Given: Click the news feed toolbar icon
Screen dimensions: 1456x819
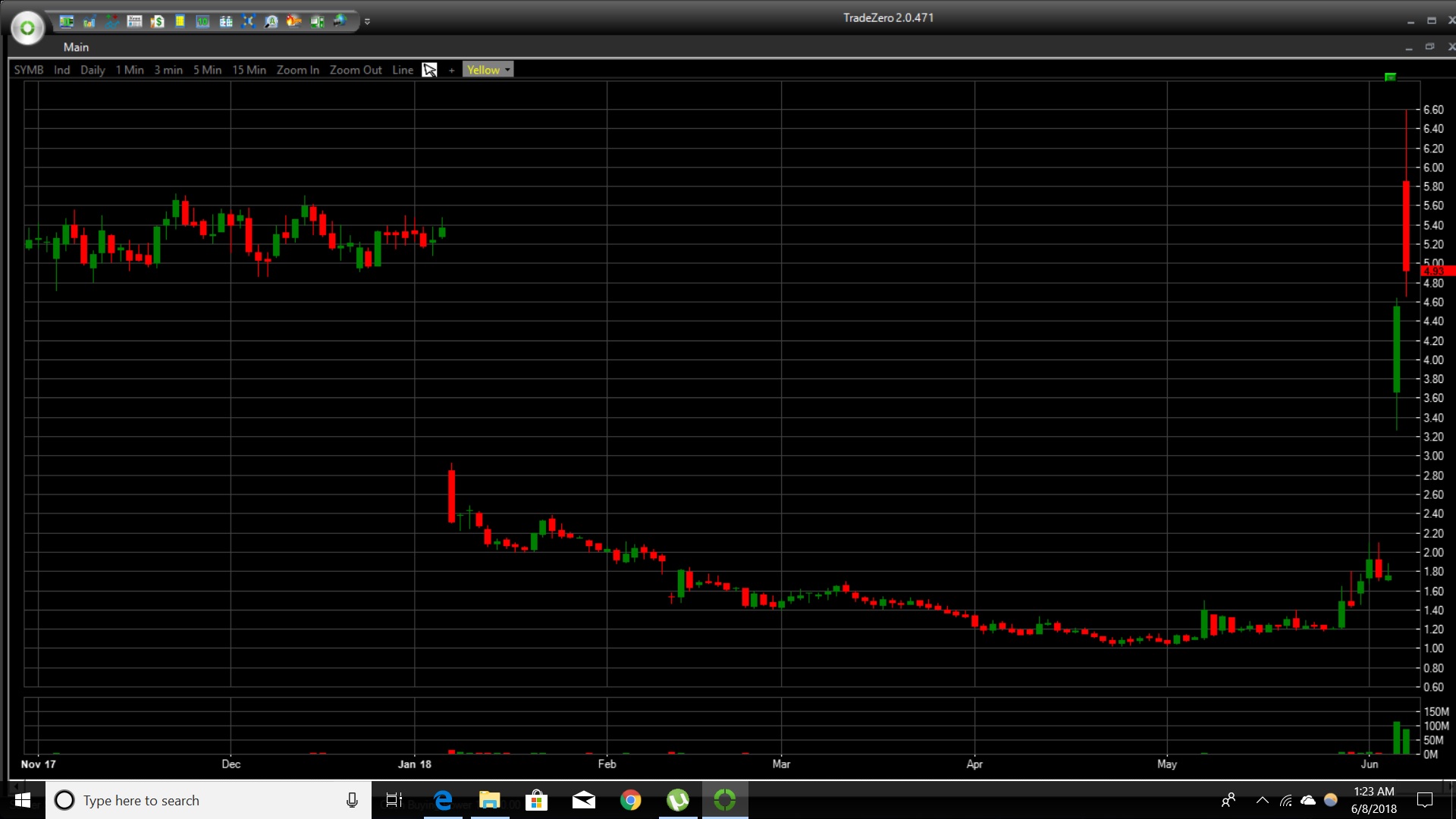Looking at the screenshot, I should point(134,21).
